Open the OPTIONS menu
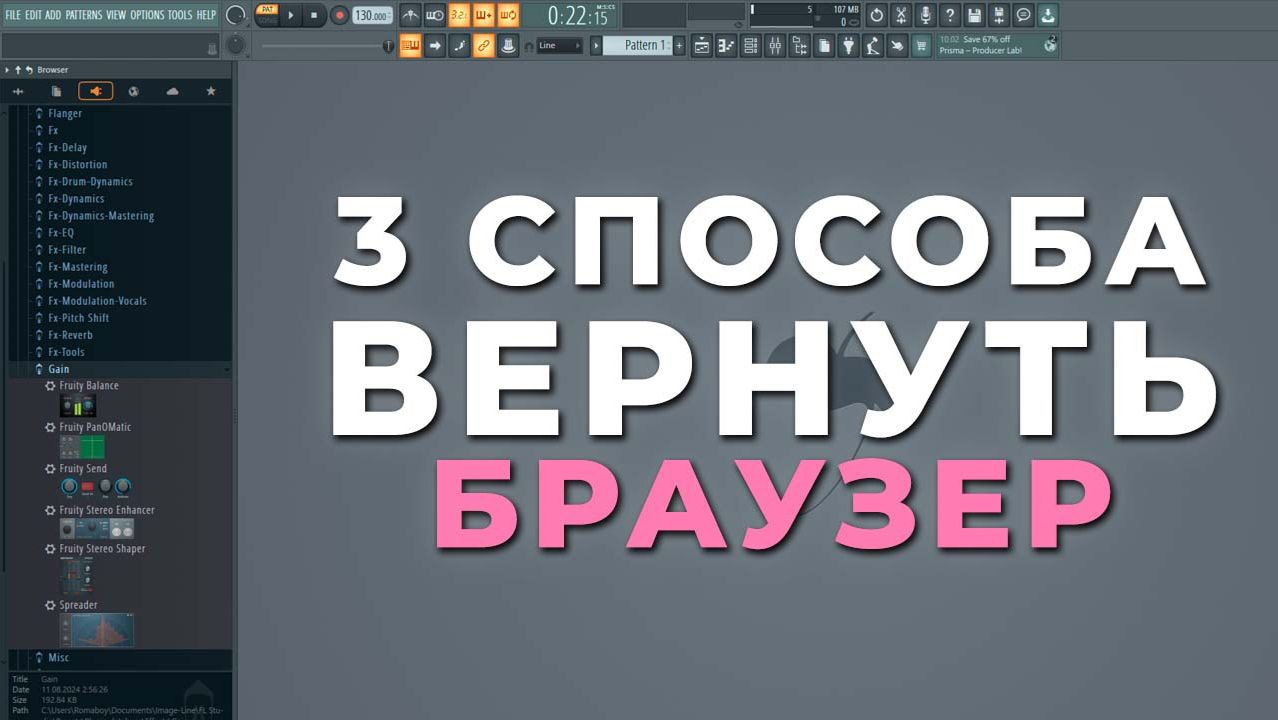The image size is (1278, 720). coord(147,15)
